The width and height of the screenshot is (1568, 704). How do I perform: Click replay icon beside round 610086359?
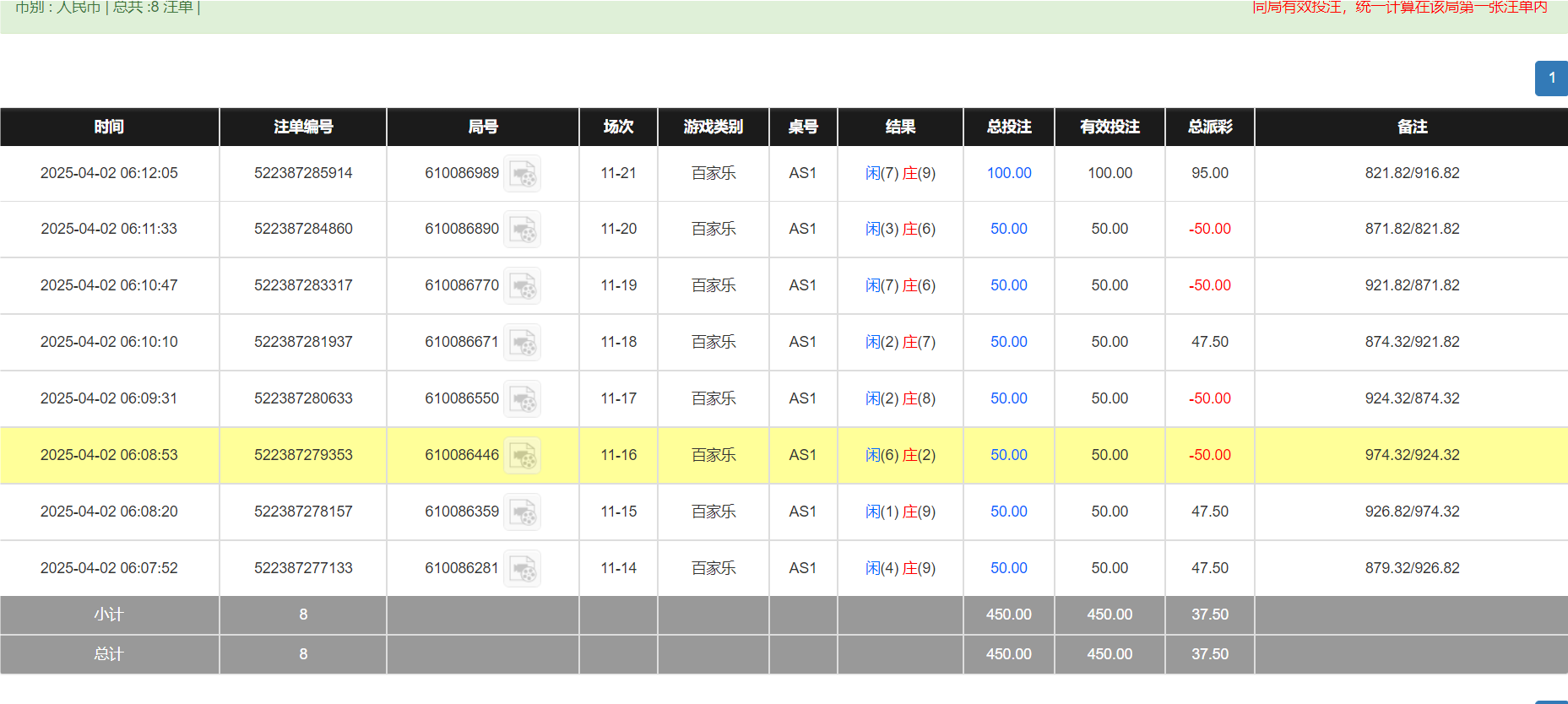click(x=522, y=512)
